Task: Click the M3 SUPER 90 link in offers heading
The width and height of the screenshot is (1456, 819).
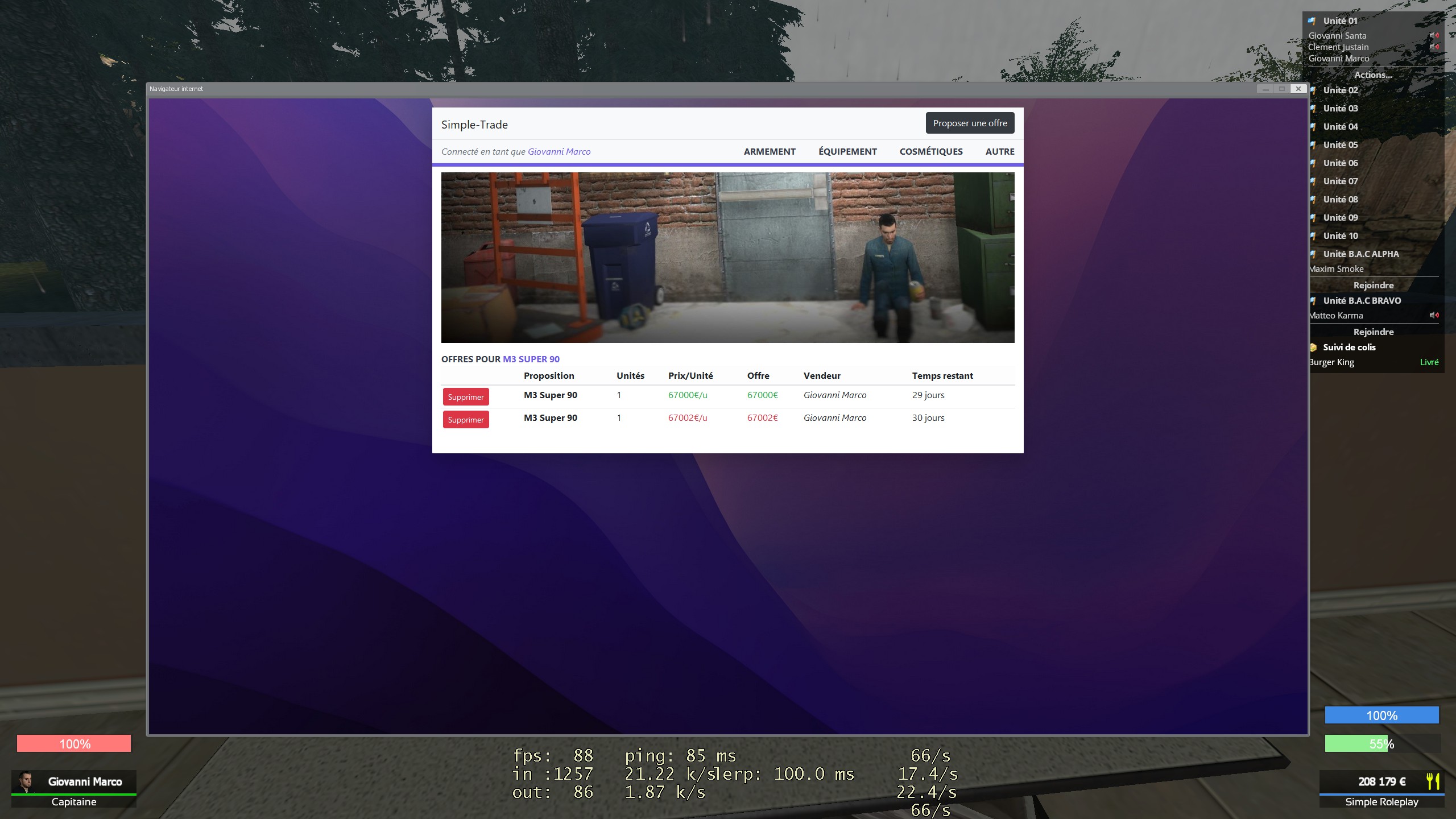Action: pyautogui.click(x=531, y=359)
